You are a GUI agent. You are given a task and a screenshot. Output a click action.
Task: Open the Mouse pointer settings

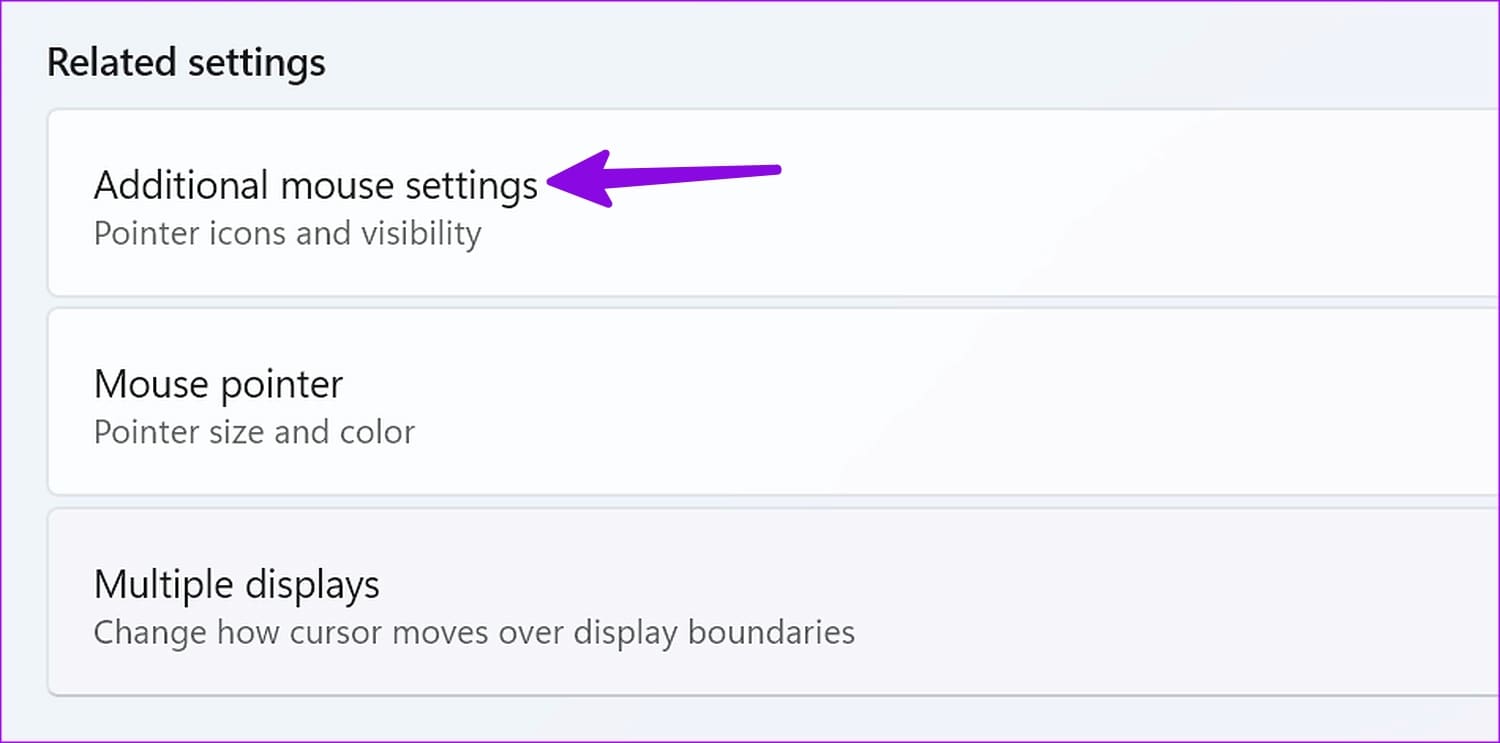coord(218,384)
